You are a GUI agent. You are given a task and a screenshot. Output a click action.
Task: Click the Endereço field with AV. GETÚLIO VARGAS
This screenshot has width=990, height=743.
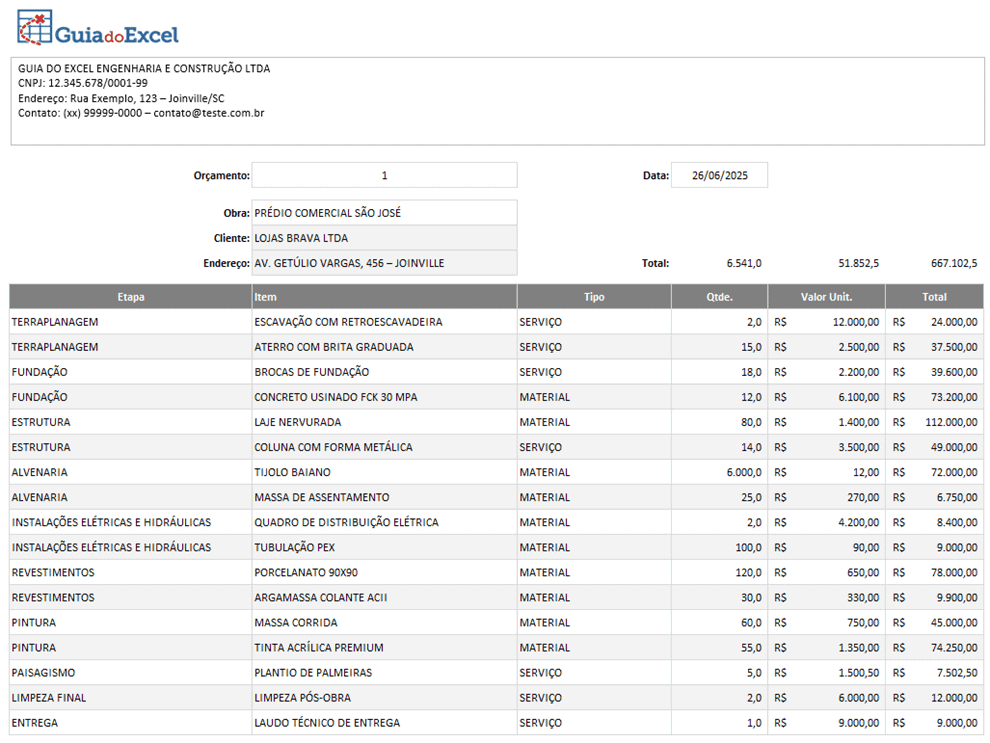pyautogui.click(x=384, y=263)
